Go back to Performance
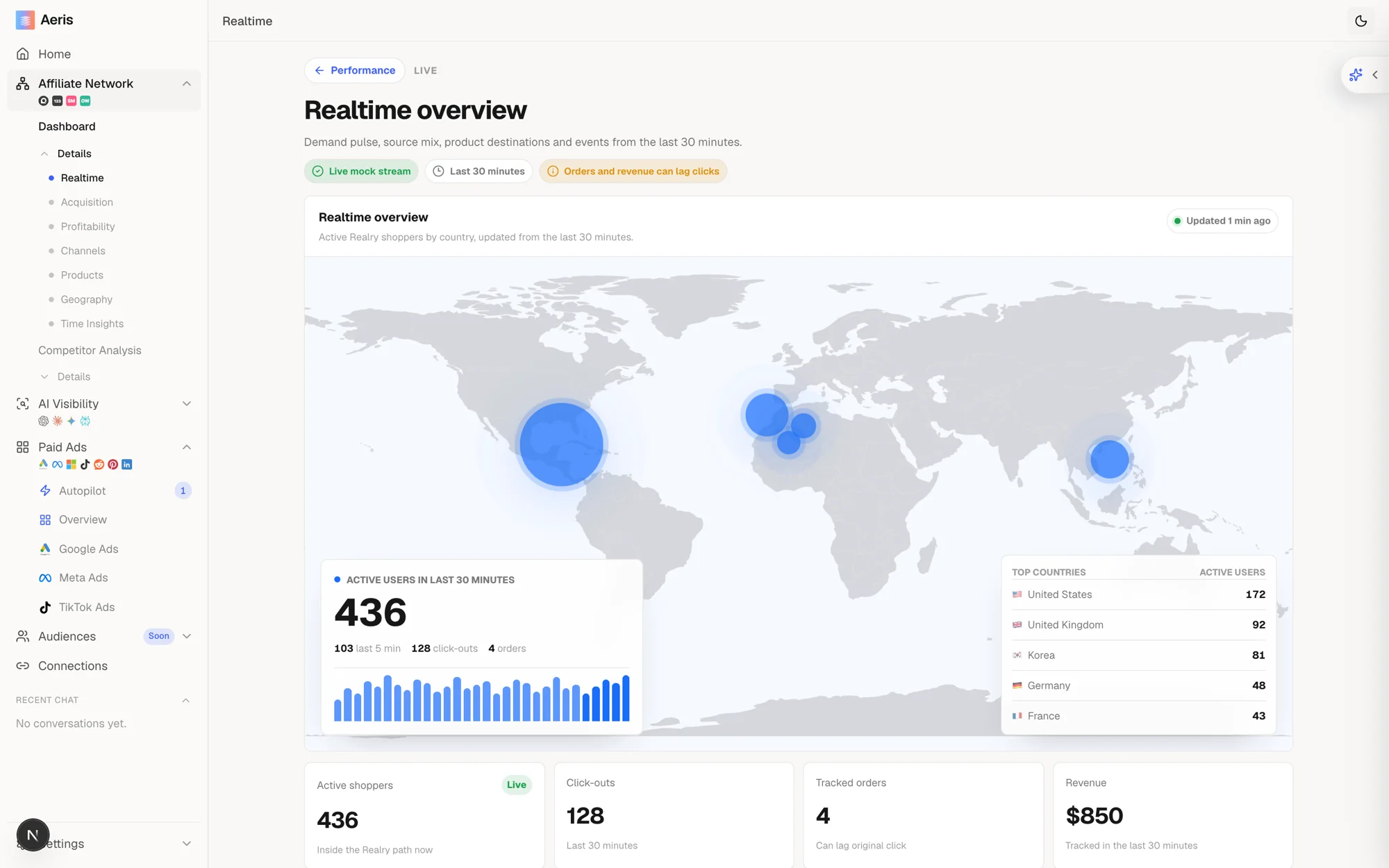This screenshot has width=1389, height=868. click(354, 70)
